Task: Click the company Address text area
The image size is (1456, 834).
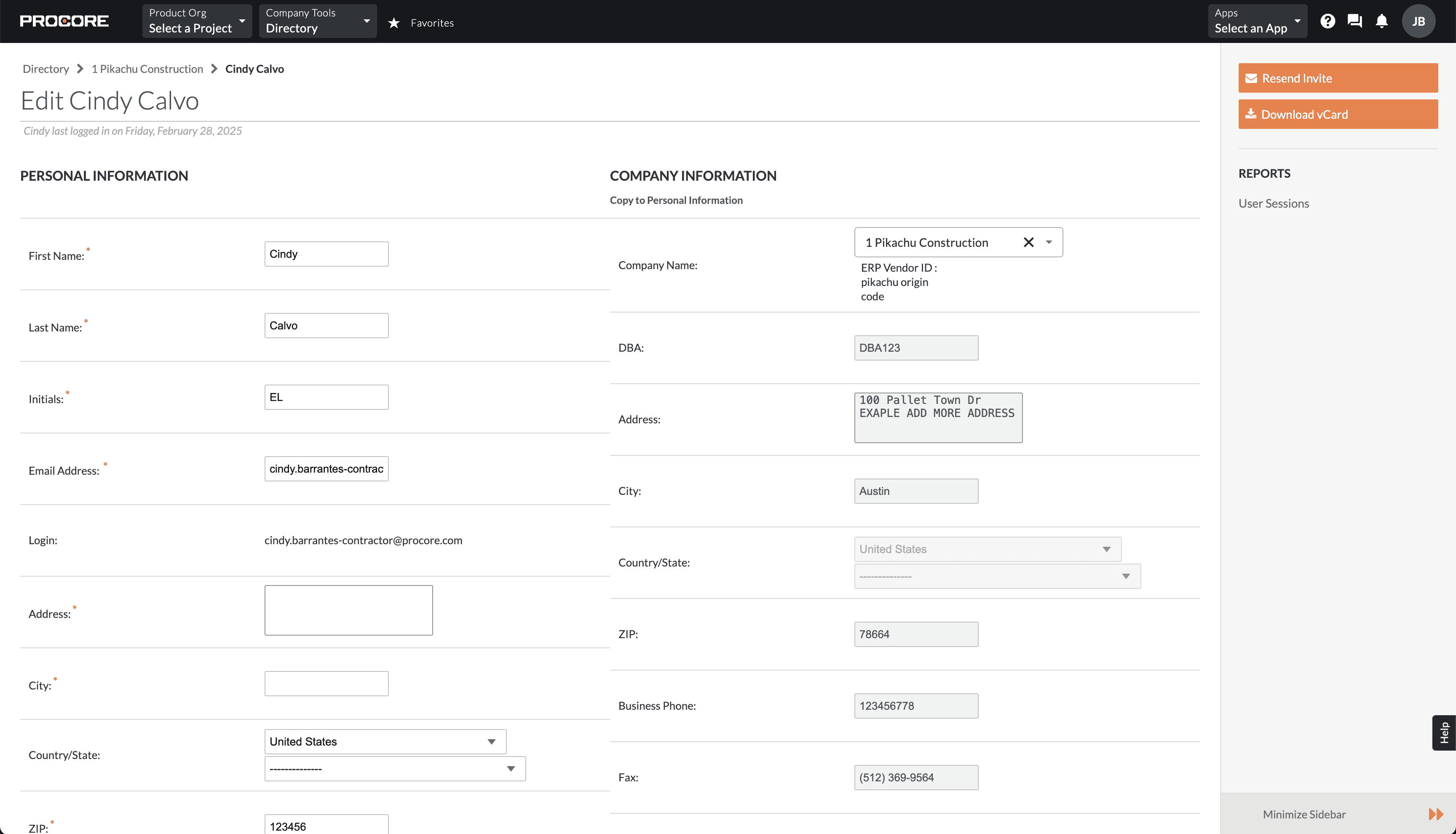Action: [938, 417]
